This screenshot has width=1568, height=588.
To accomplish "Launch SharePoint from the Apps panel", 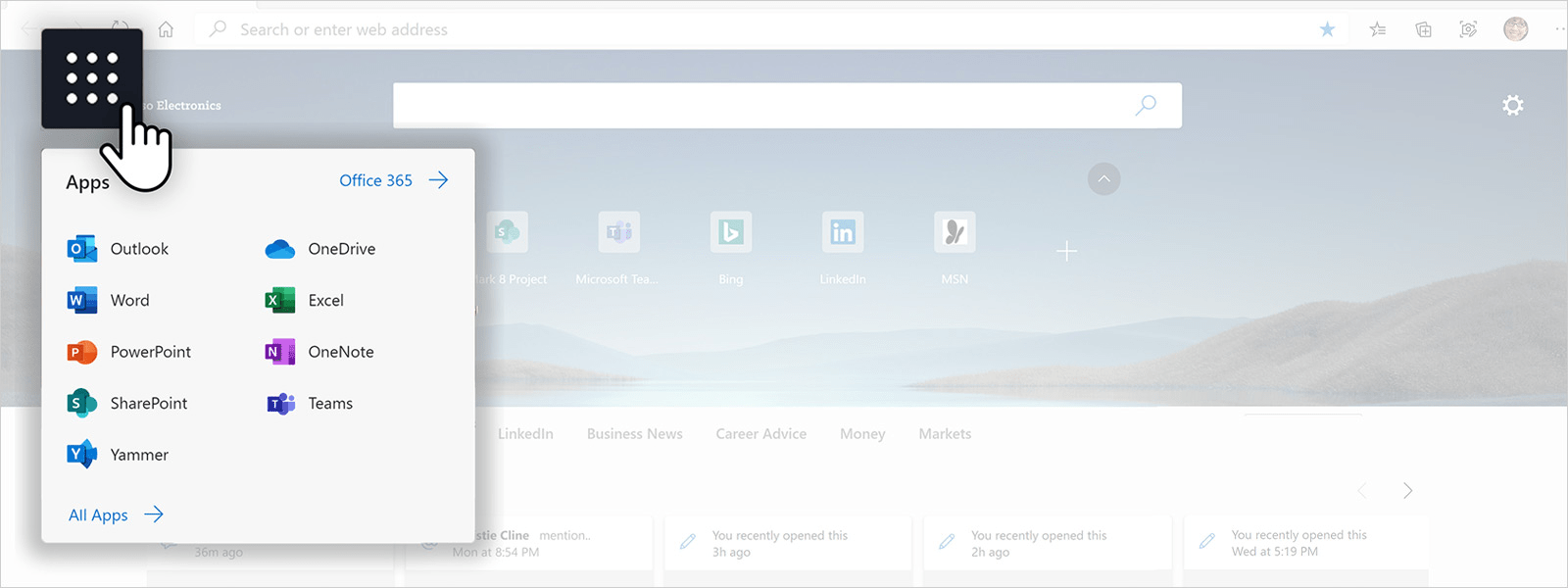I will 126,404.
